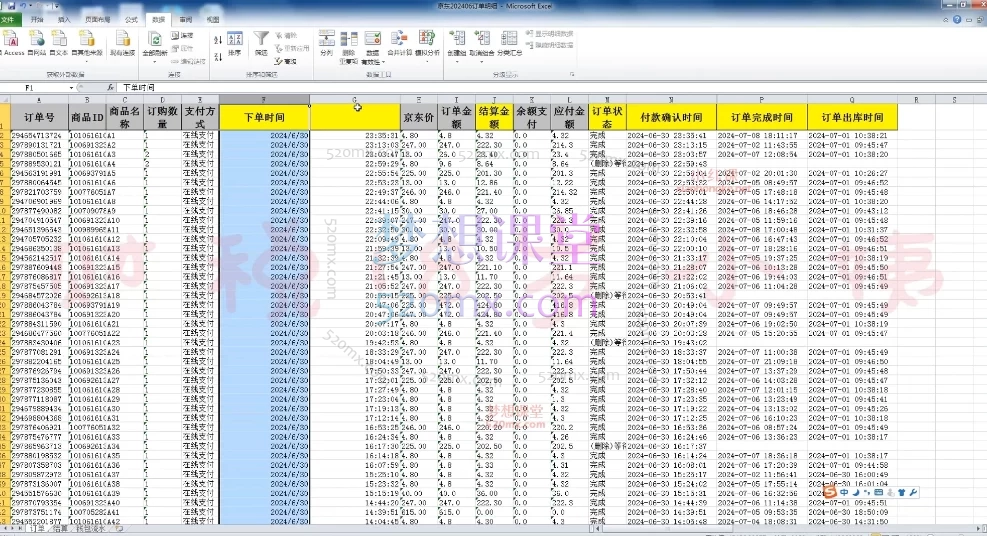Click header cell 应付金额
Viewport: 987px width, 536px height.
click(569, 117)
